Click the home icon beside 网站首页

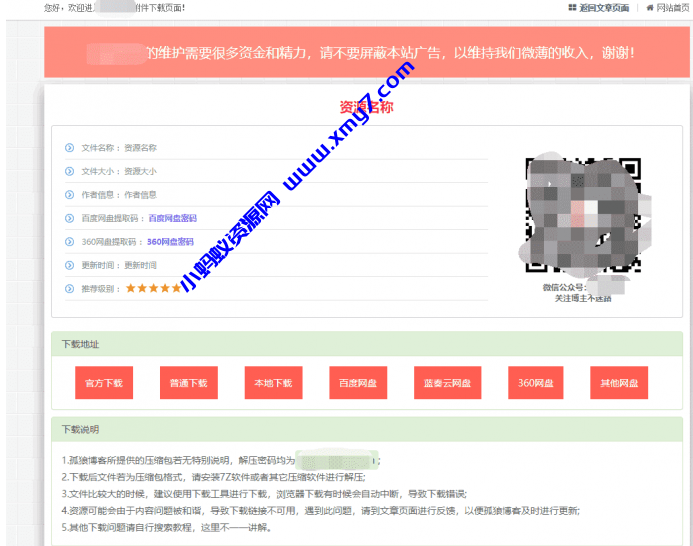[x=650, y=8]
